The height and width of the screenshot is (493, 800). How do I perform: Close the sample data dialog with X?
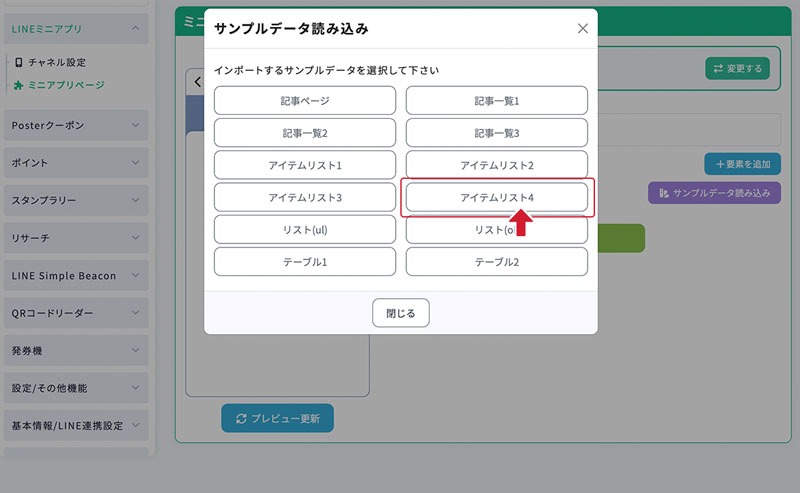[583, 29]
